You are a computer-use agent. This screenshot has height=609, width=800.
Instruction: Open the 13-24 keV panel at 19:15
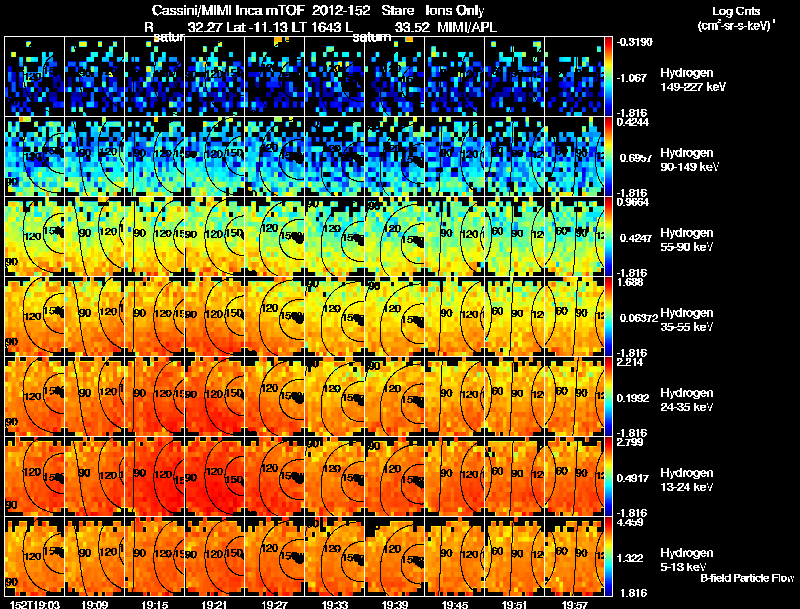(x=155, y=476)
